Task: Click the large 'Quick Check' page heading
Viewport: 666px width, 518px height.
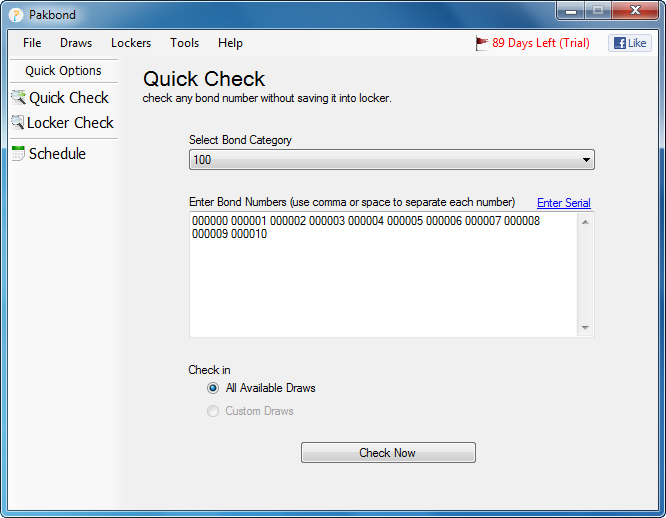Action: tap(204, 79)
